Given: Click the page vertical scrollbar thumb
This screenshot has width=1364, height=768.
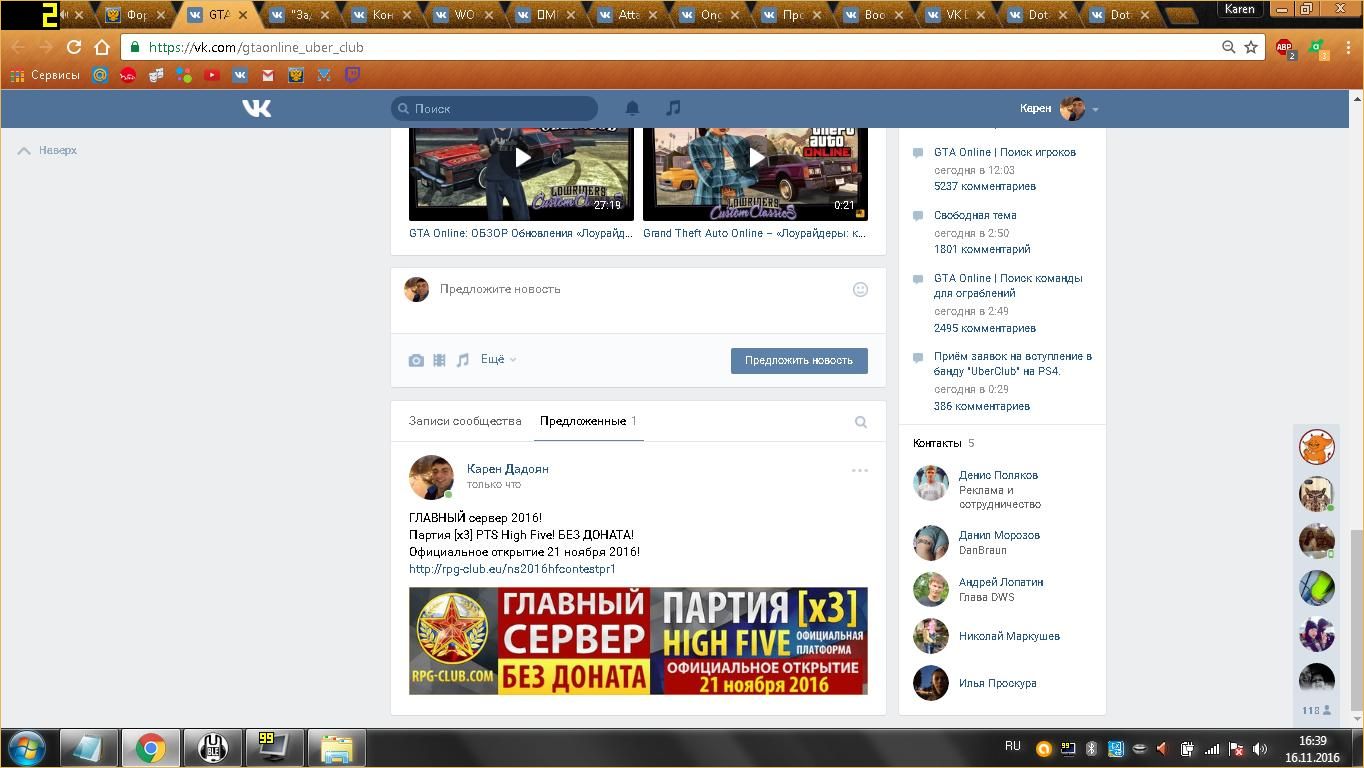Looking at the screenshot, I should [x=1357, y=618].
